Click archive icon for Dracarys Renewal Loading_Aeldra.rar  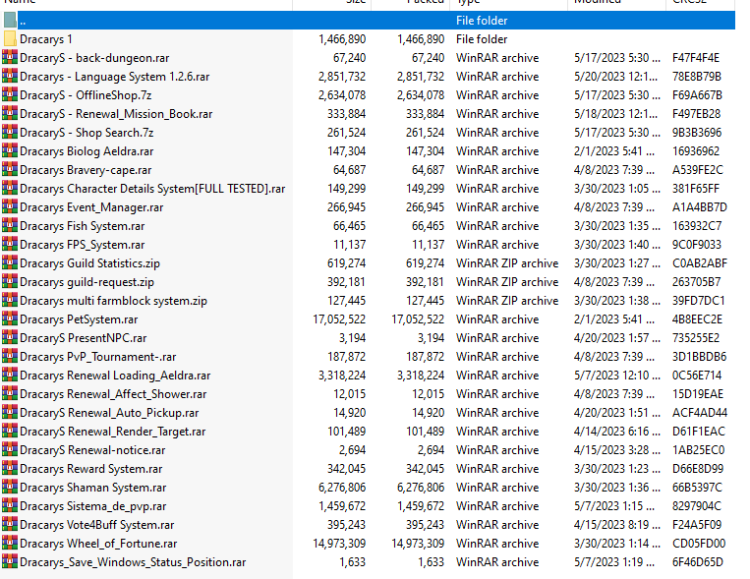[10, 375]
